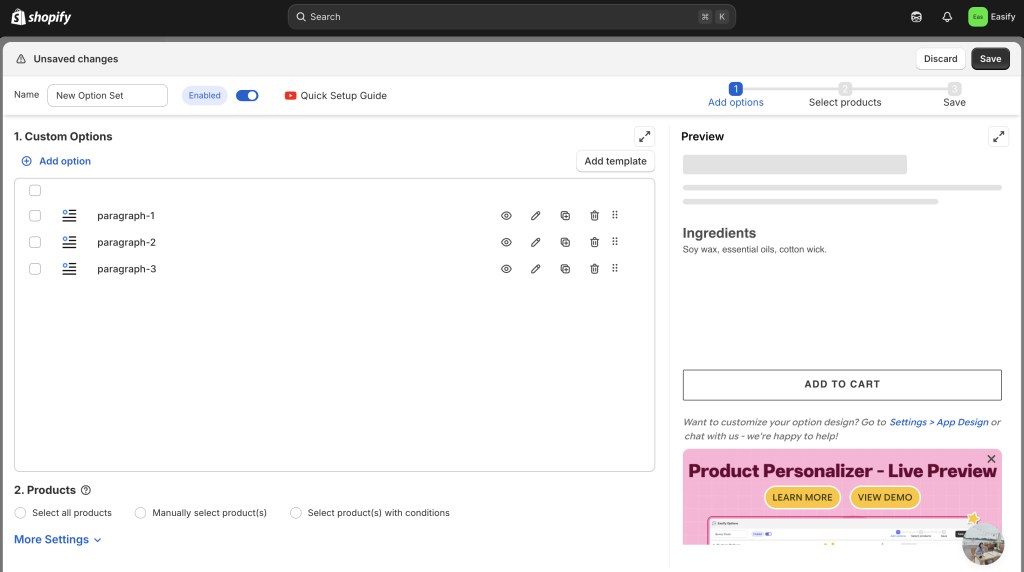Go to the Save step
Screen dimensions: 1024x572
point(954,95)
